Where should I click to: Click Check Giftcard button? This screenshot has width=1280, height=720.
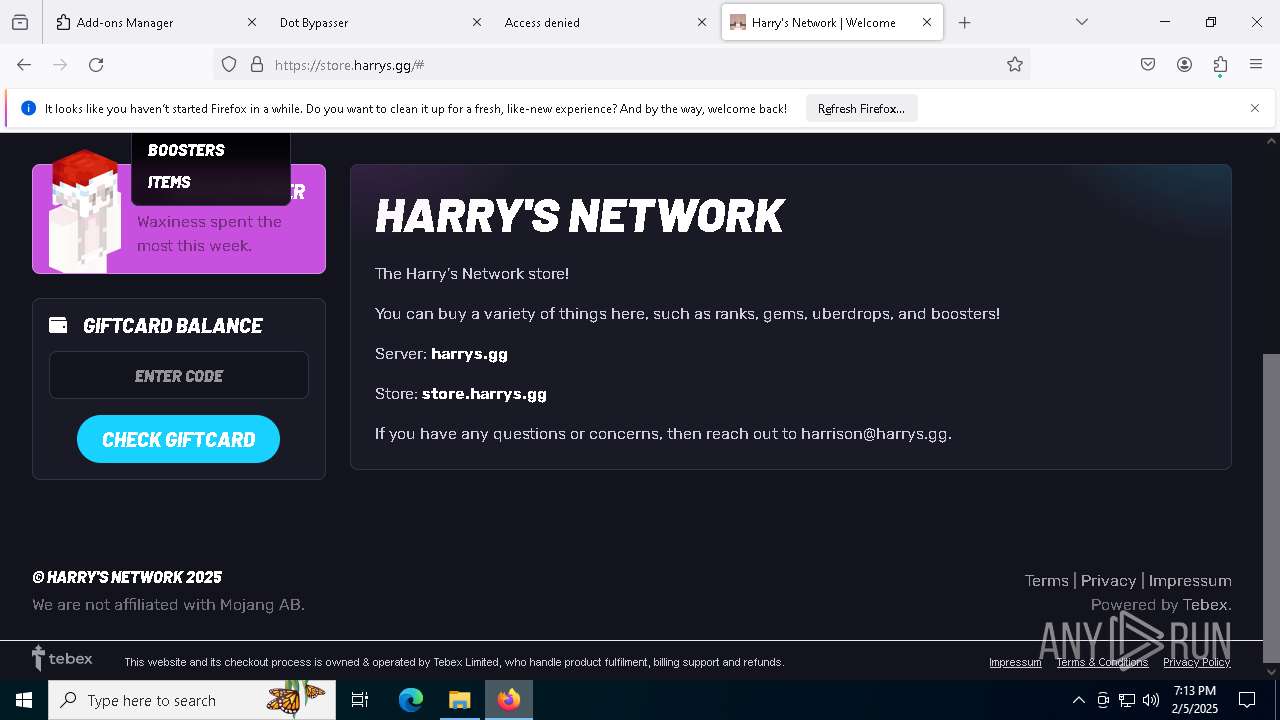point(178,439)
